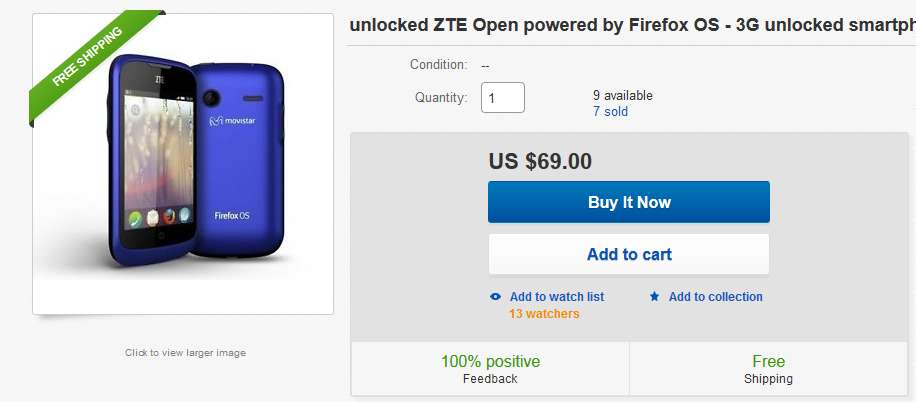Click the US $69.00 price
This screenshot has width=916, height=402.
click(x=540, y=160)
